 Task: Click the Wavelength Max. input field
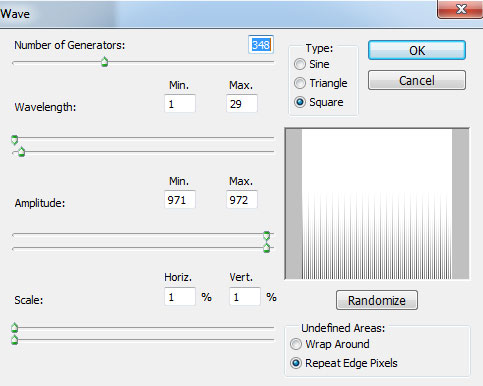[242, 104]
